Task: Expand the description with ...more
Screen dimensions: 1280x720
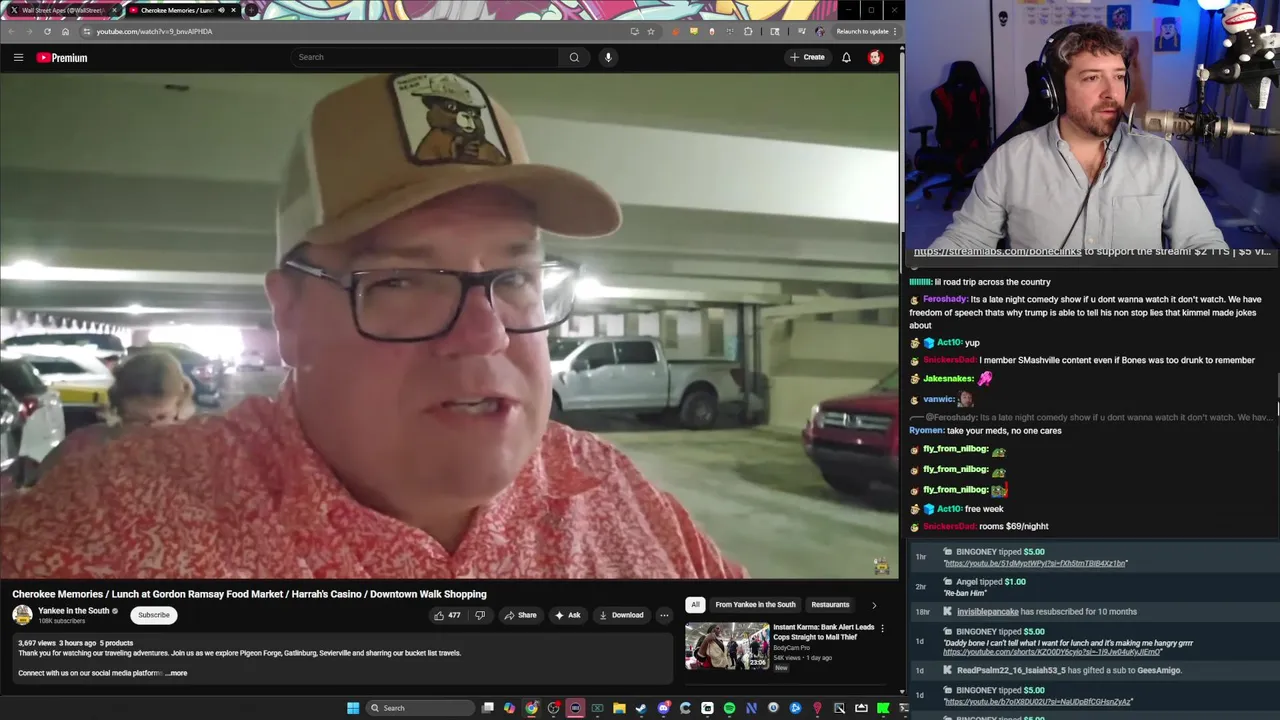Action: point(176,673)
